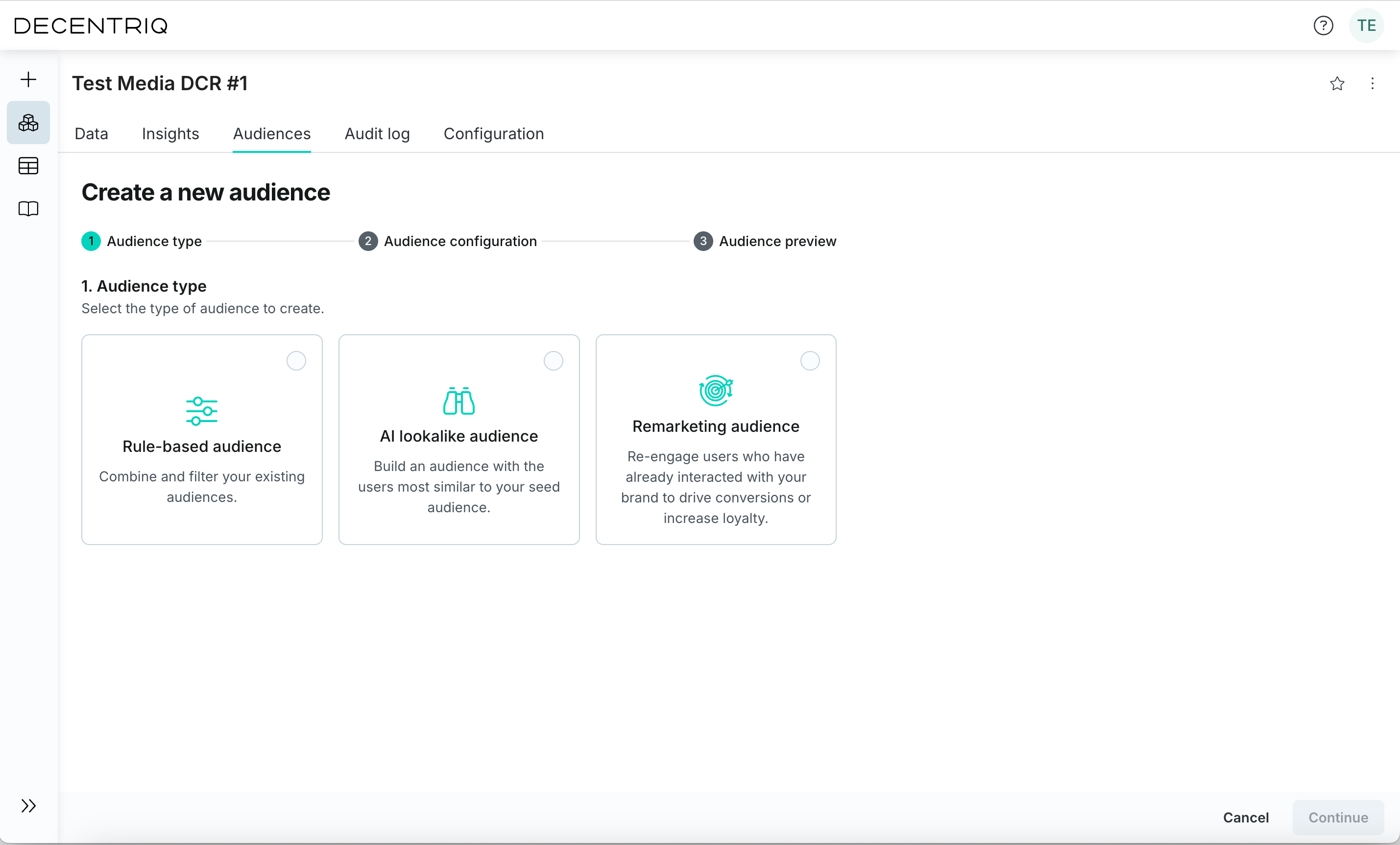
Task: Click the plus icon in sidebar
Action: click(28, 79)
